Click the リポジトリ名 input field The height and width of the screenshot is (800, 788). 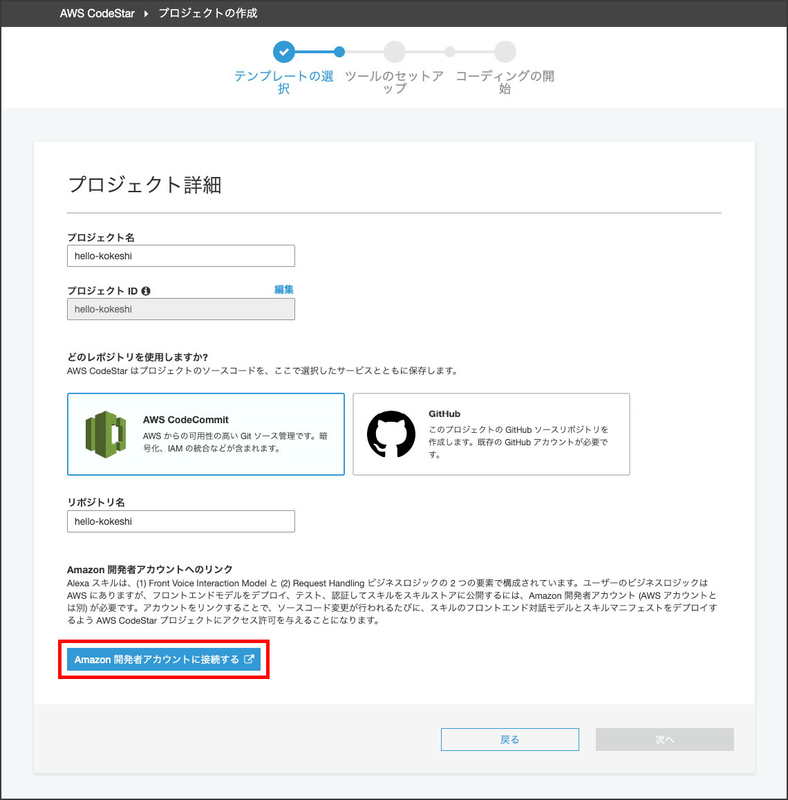click(181, 521)
